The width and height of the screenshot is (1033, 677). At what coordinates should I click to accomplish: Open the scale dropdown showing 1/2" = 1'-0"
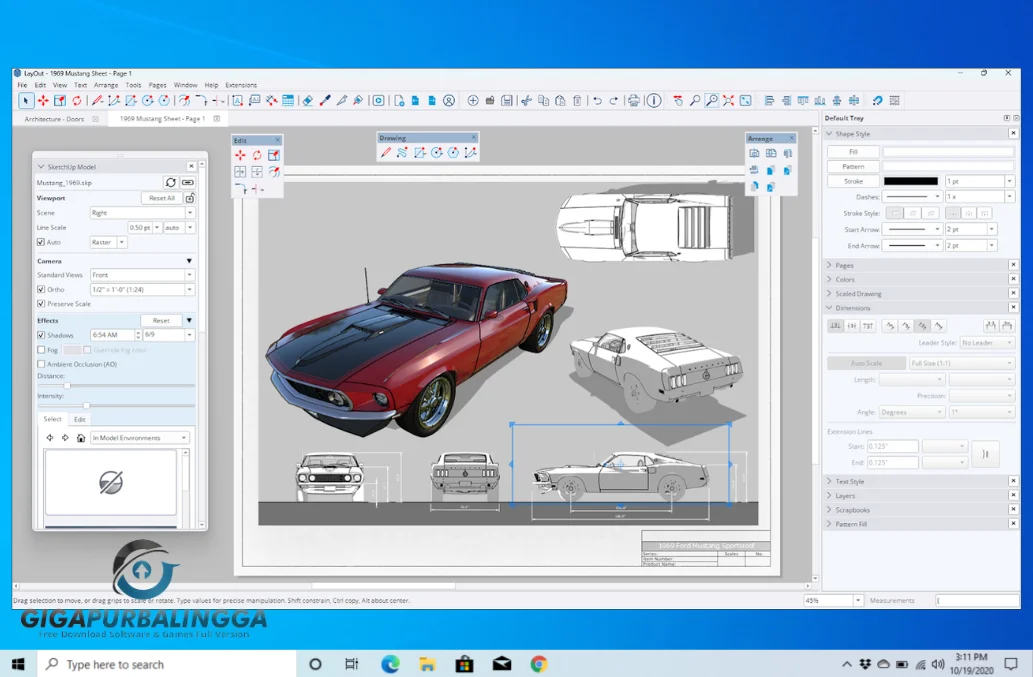[x=142, y=290]
